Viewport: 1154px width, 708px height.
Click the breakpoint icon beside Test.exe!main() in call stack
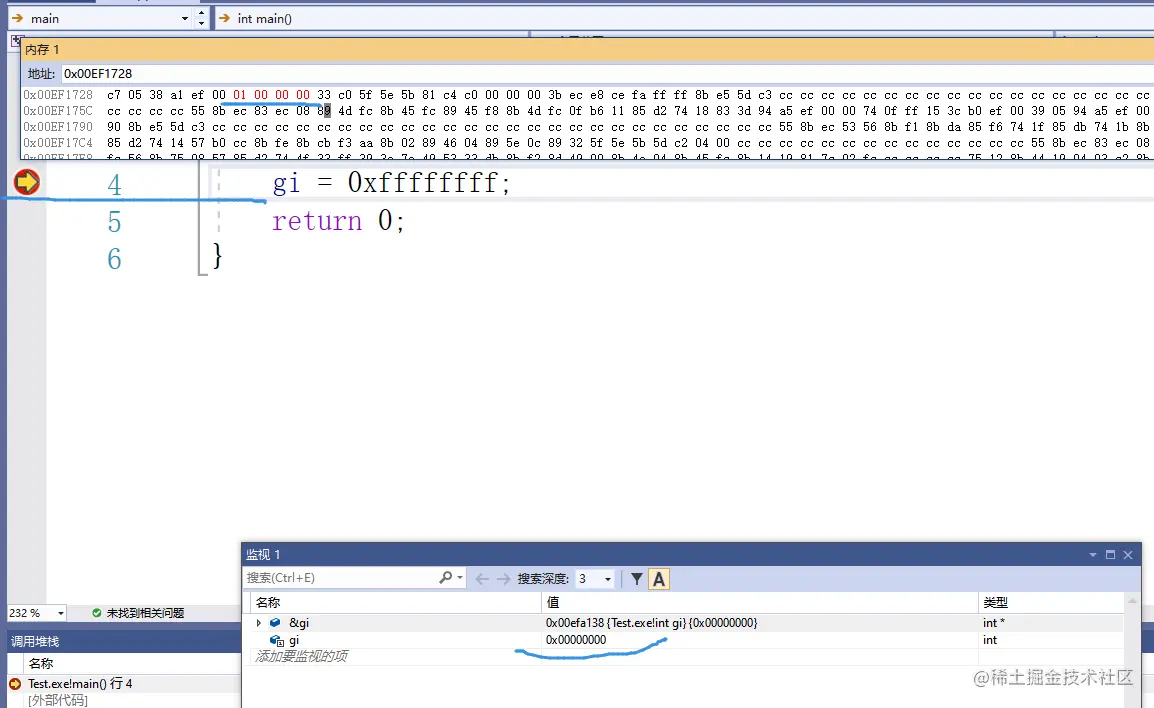tap(15, 684)
